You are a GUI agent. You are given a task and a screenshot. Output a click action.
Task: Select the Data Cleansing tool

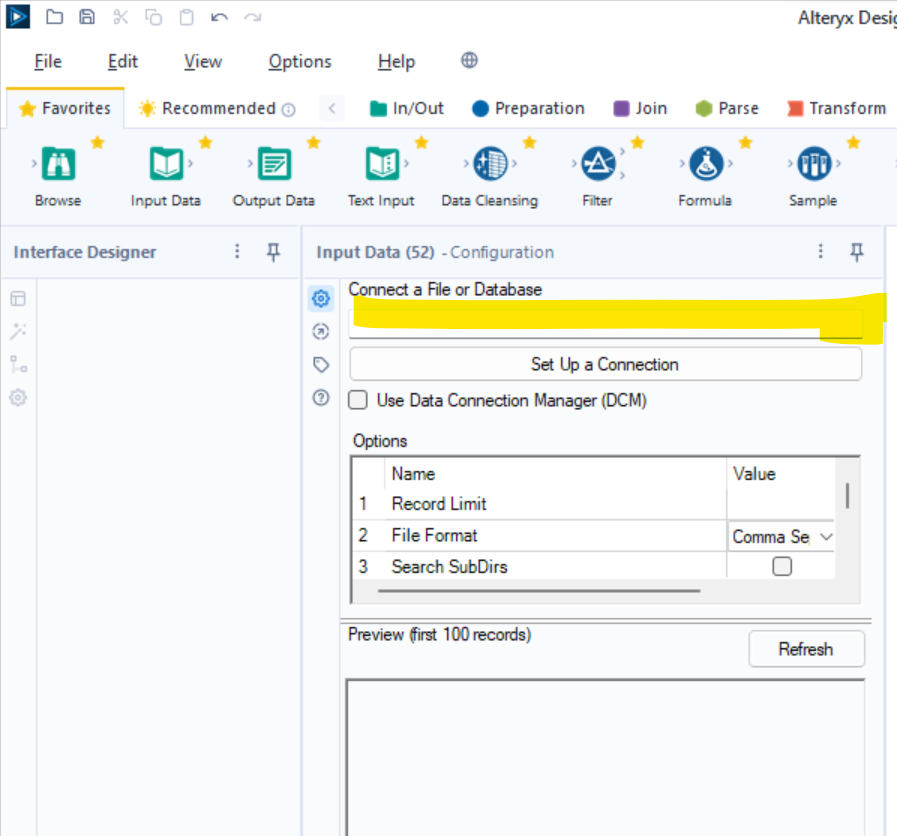click(489, 165)
